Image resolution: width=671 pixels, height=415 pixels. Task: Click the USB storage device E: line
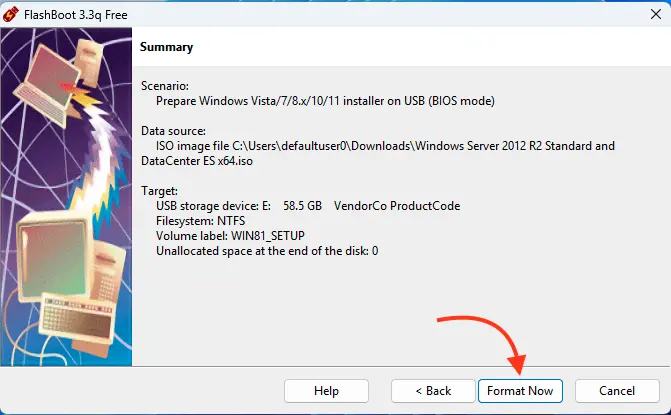pos(308,206)
